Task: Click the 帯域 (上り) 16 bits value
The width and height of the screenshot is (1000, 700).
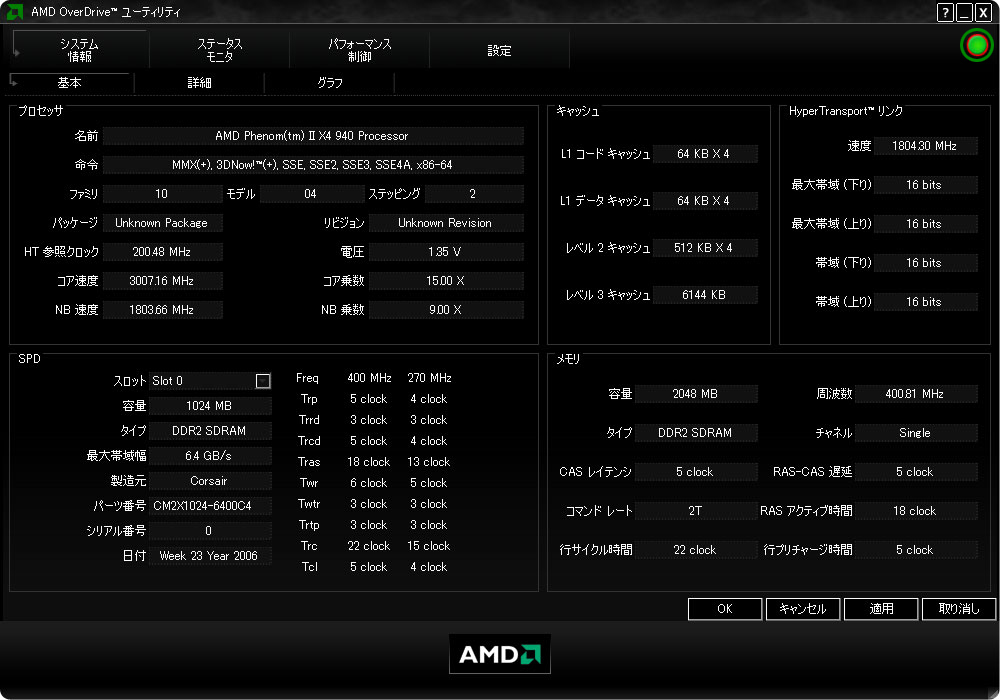Action: coord(925,302)
